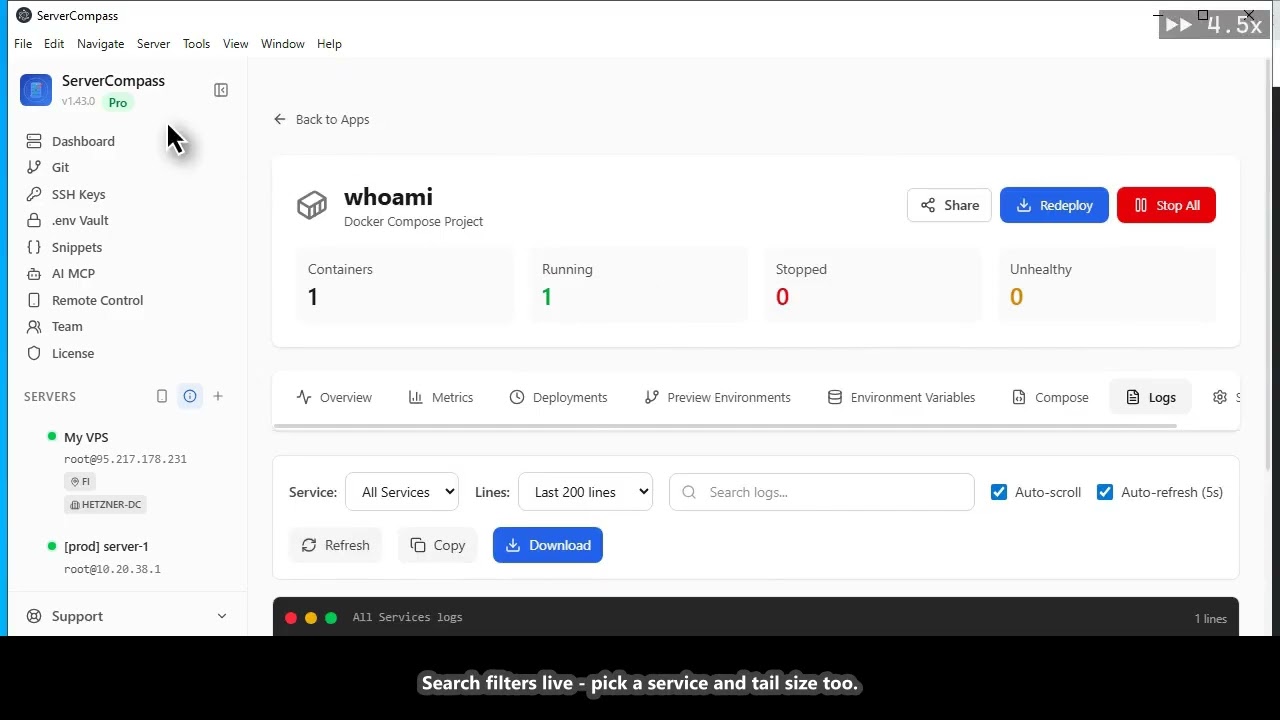Switch to the Compose tab
This screenshot has height=720, width=1280.
point(1050,397)
